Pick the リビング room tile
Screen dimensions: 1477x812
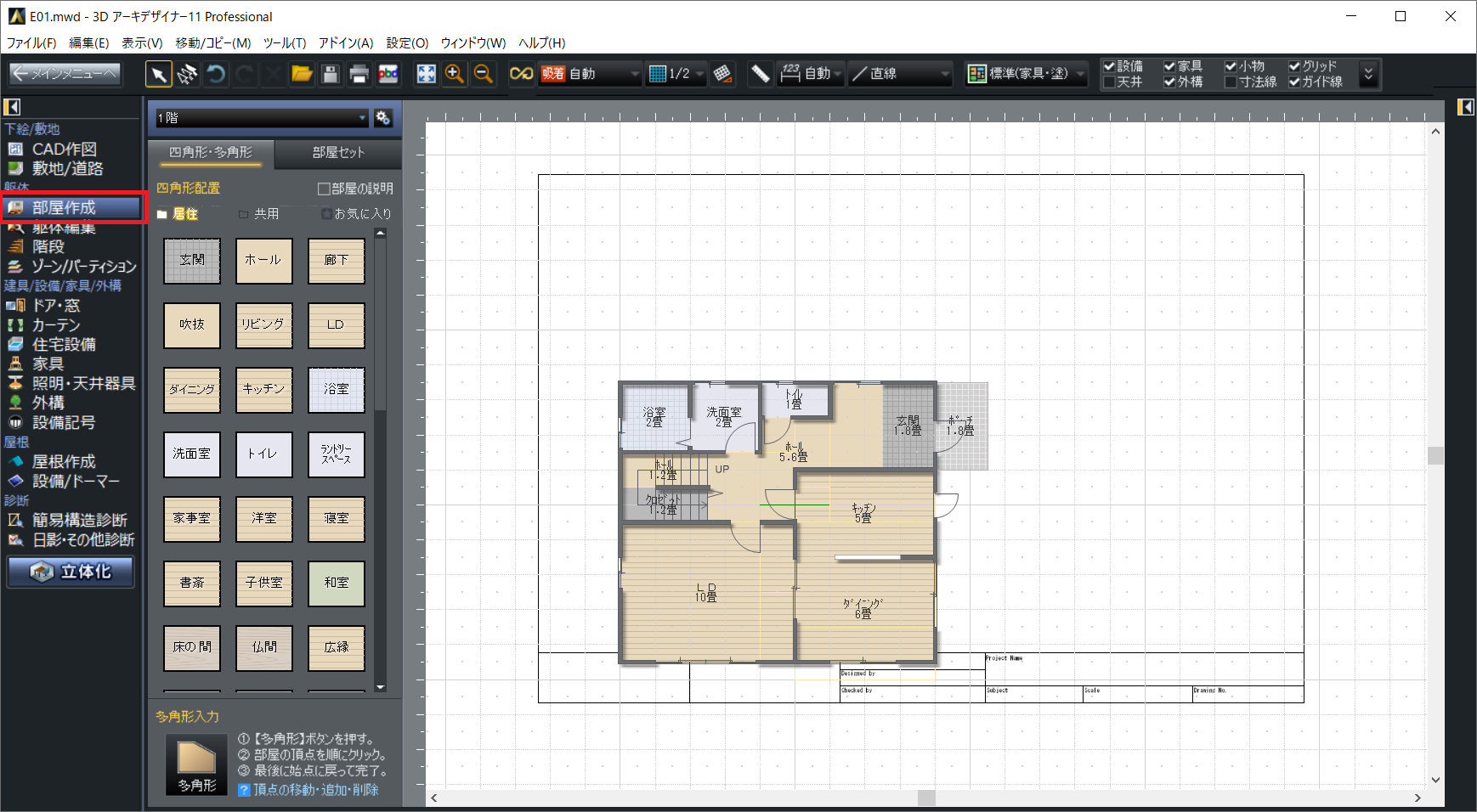pos(263,324)
